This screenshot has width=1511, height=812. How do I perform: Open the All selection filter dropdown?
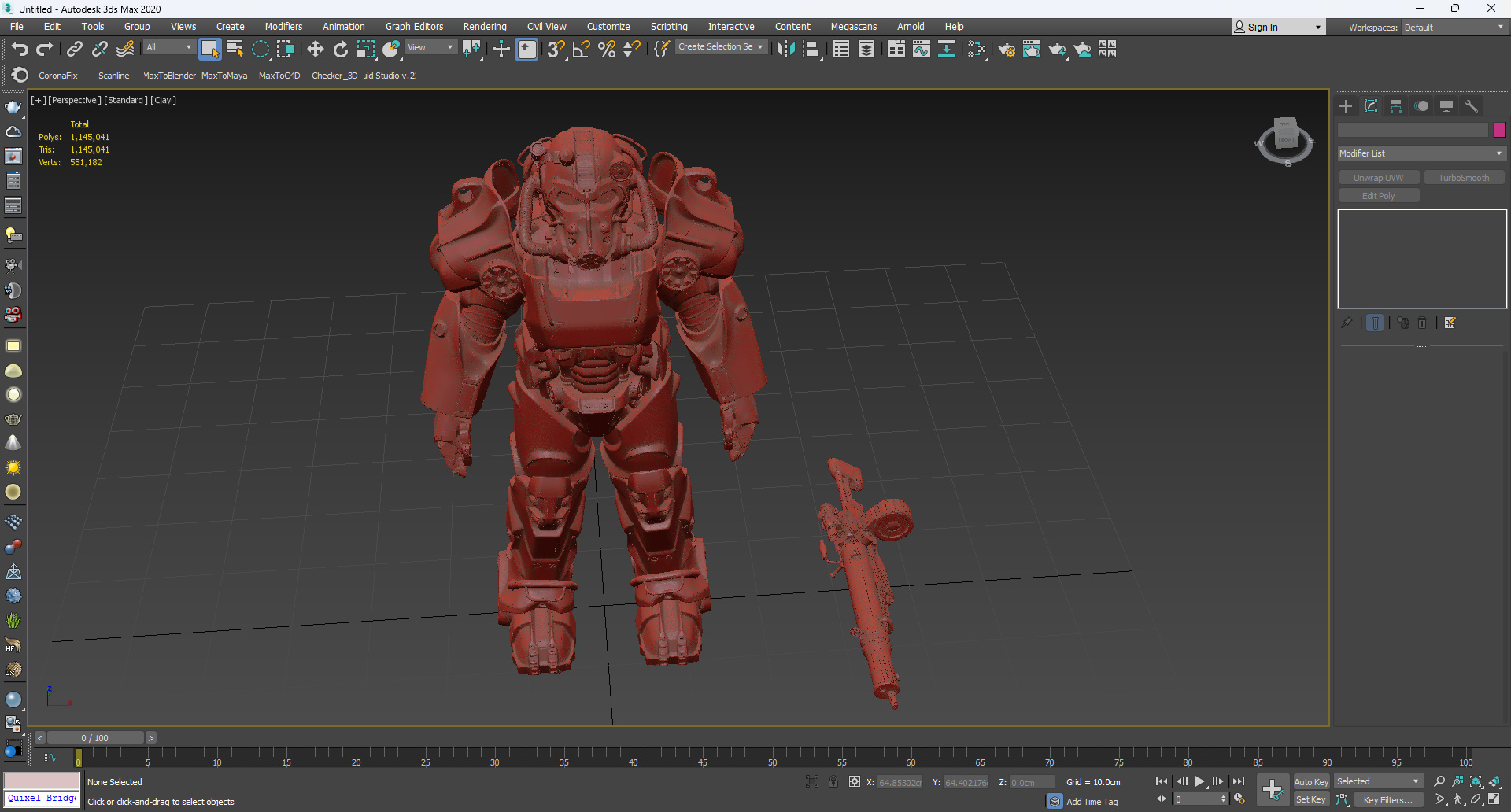coord(168,48)
